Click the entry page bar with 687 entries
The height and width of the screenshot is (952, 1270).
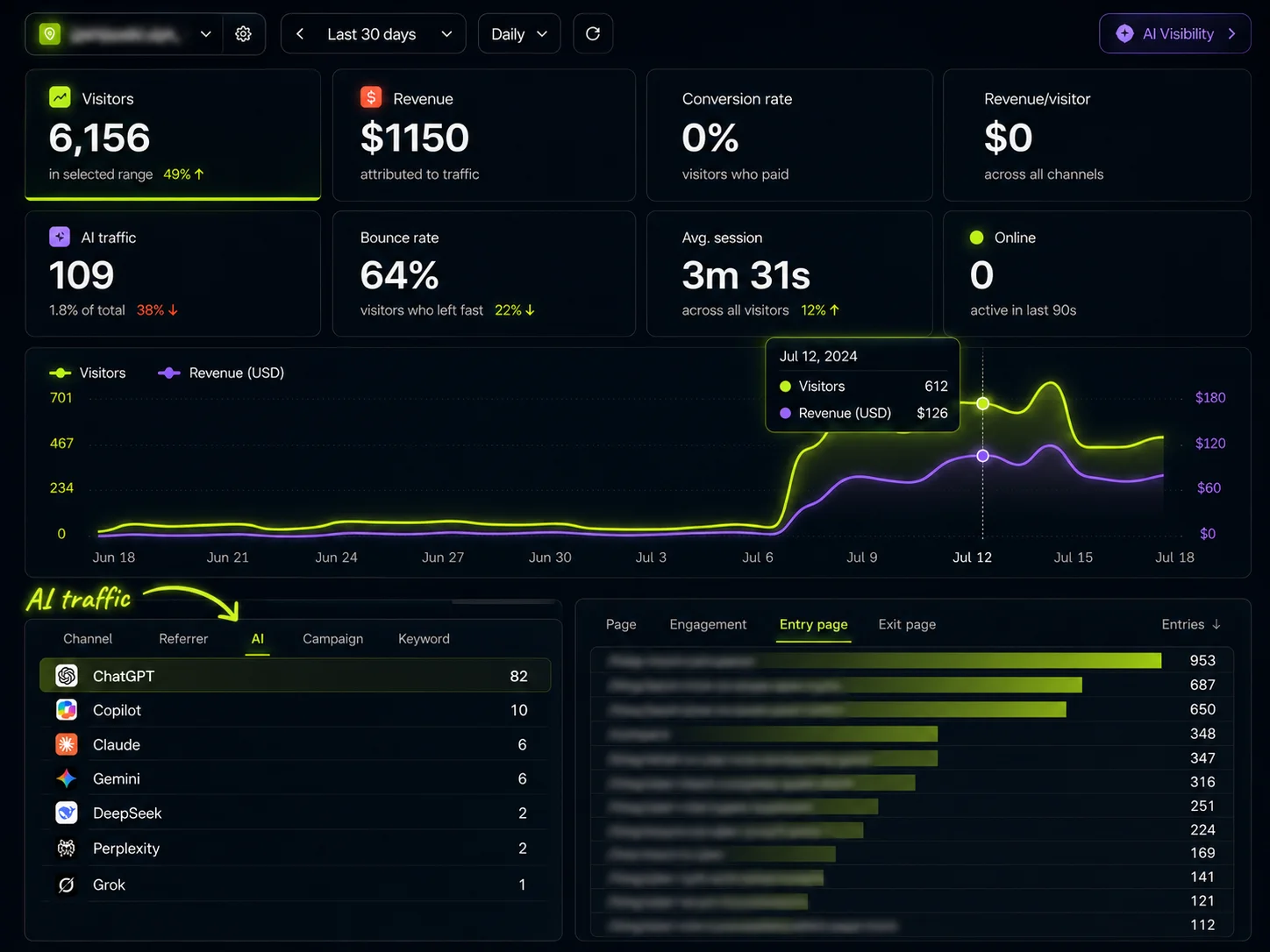pyautogui.click(x=845, y=685)
